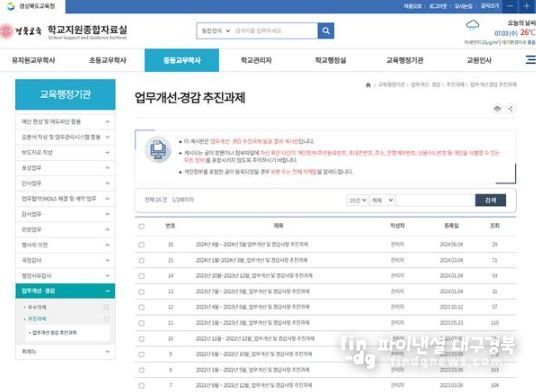Expand the 민원업무 sidebar section
This screenshot has width=536, height=392.
pyautogui.click(x=65, y=229)
